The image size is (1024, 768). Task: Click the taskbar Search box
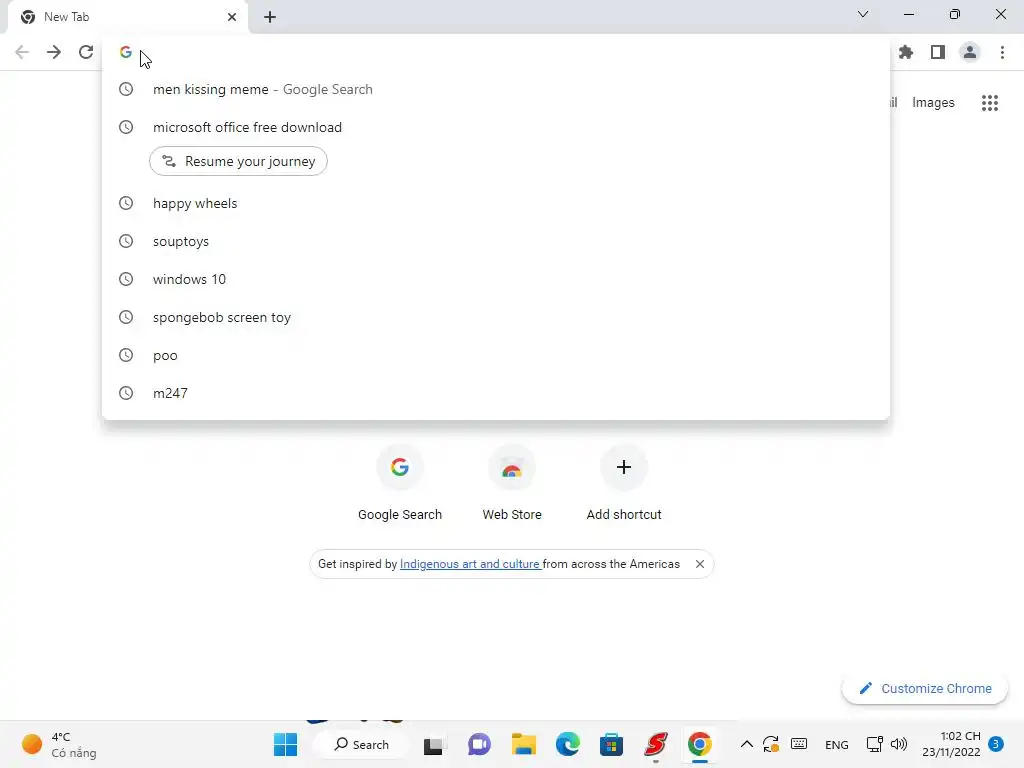(x=361, y=744)
